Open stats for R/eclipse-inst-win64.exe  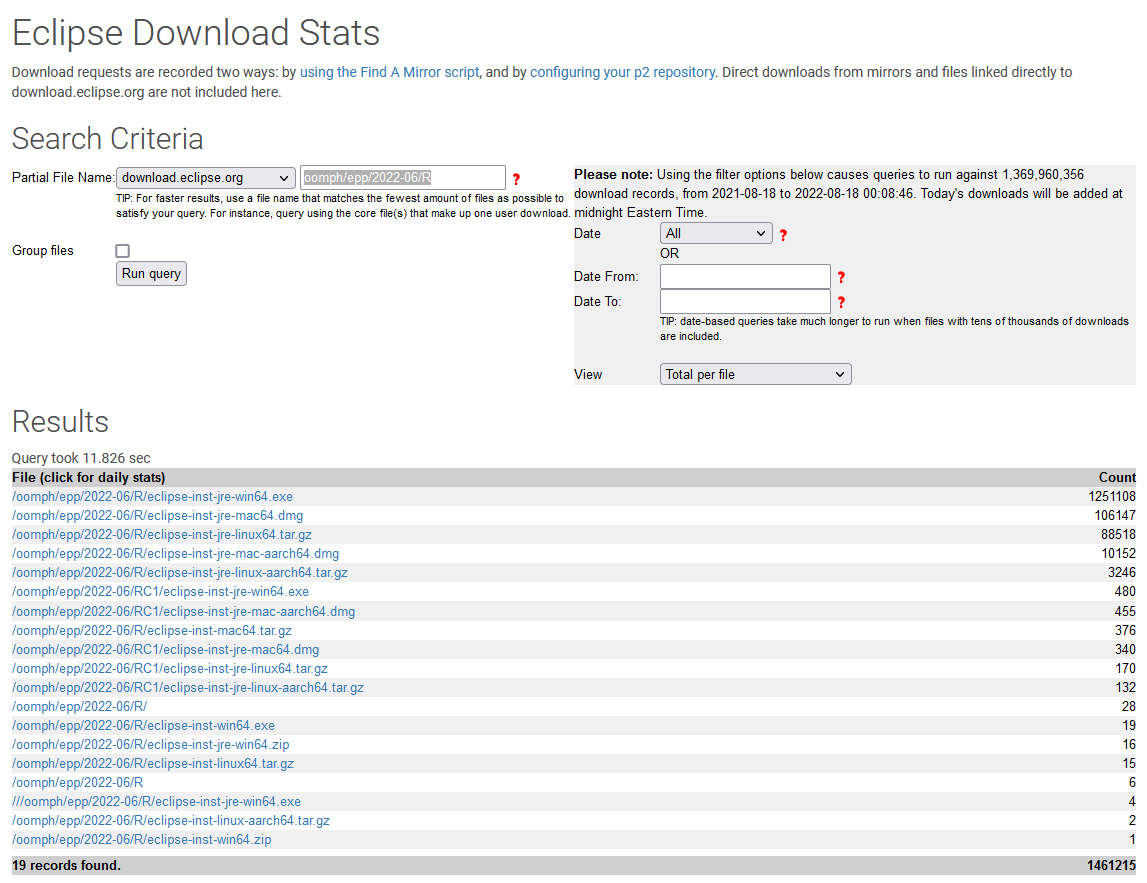point(143,726)
